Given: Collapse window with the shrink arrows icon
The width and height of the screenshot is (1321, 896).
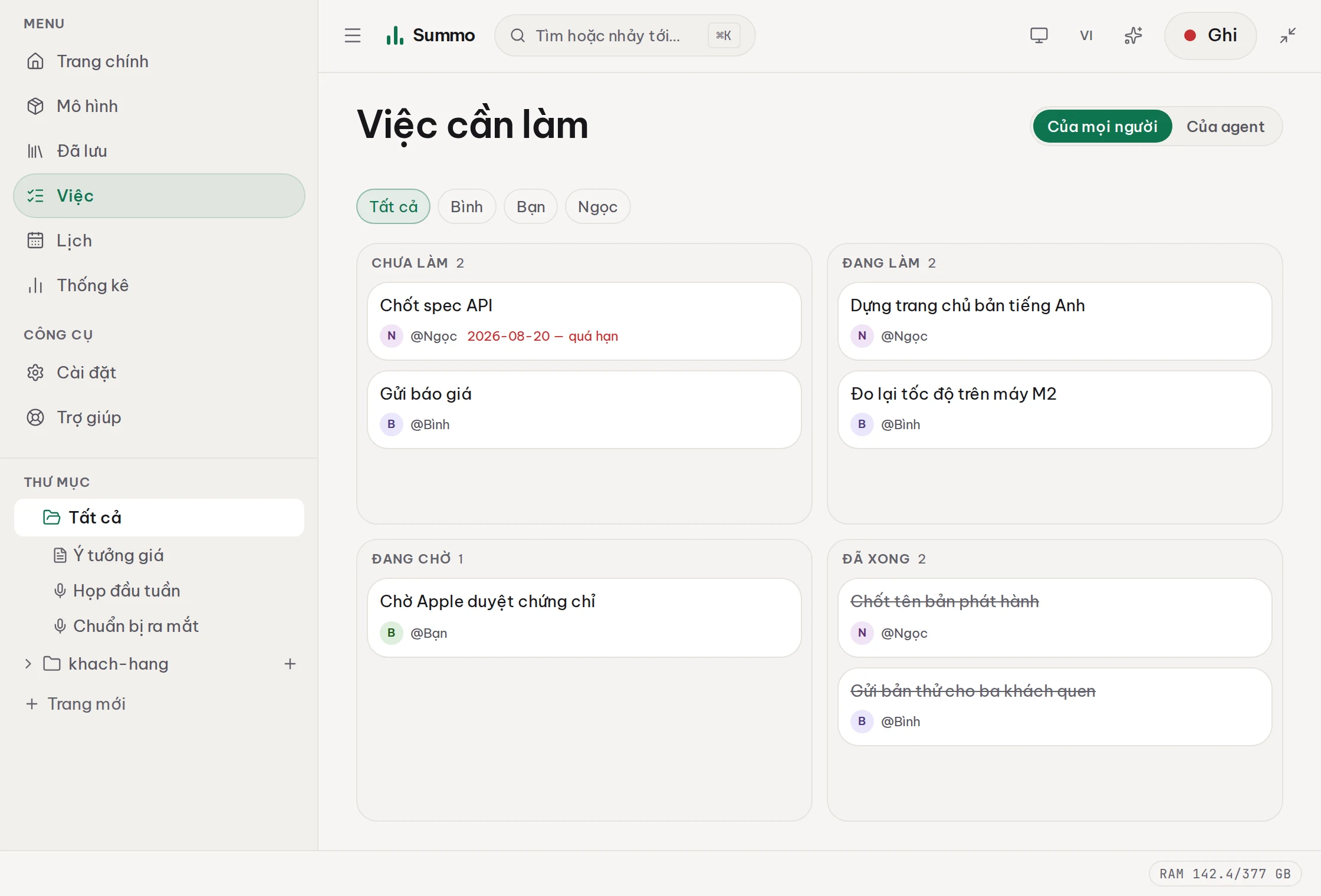Looking at the screenshot, I should click(1288, 35).
